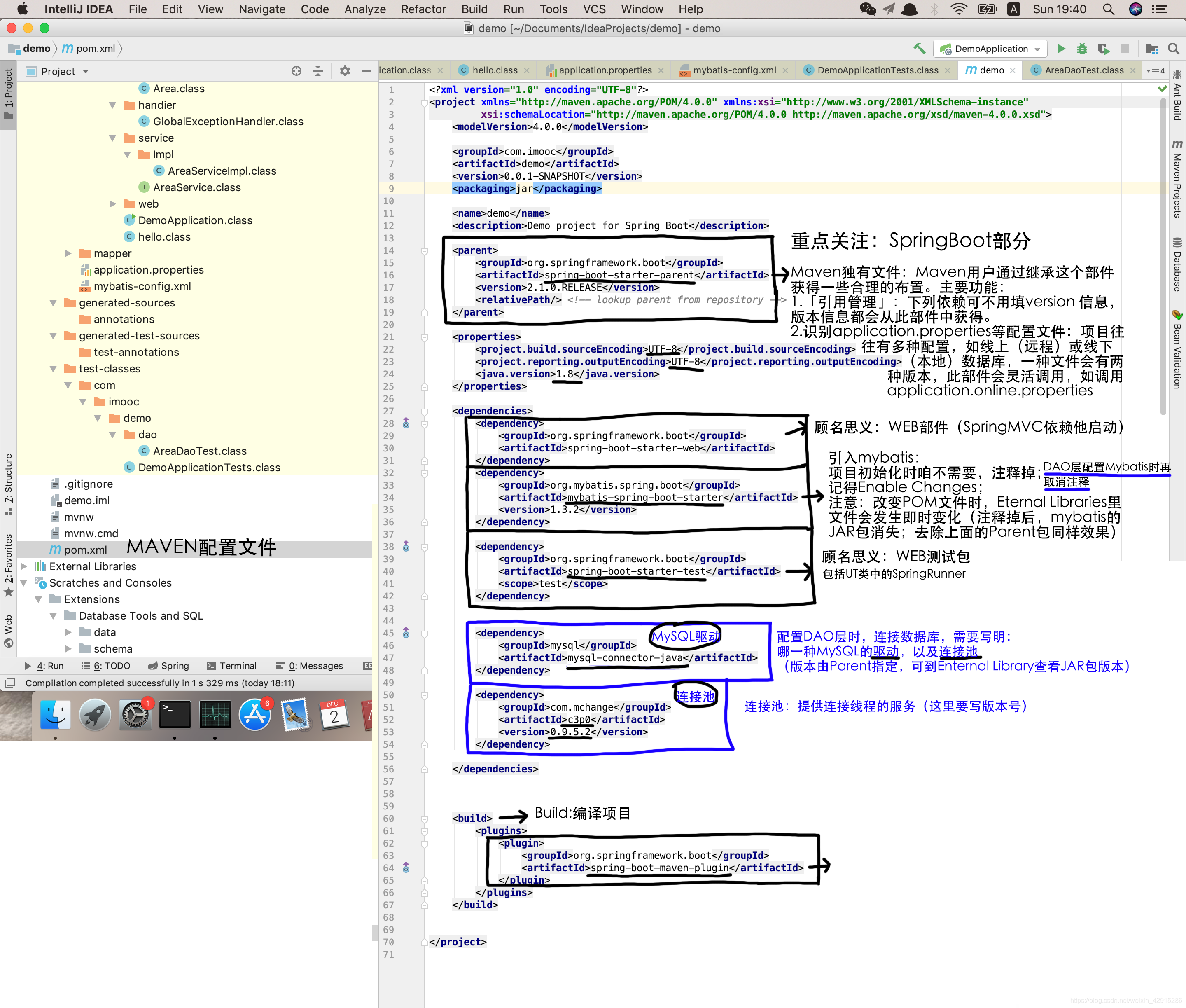Open the Refactor menu
This screenshot has height=1008, width=1186.
click(423, 9)
